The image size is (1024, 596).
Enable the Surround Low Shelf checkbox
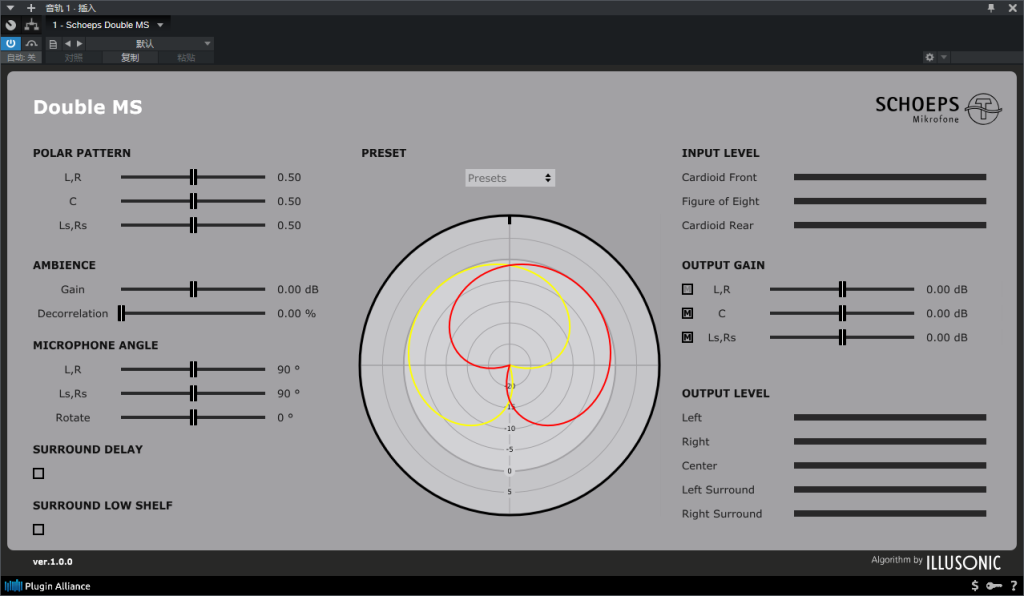[x=39, y=529]
